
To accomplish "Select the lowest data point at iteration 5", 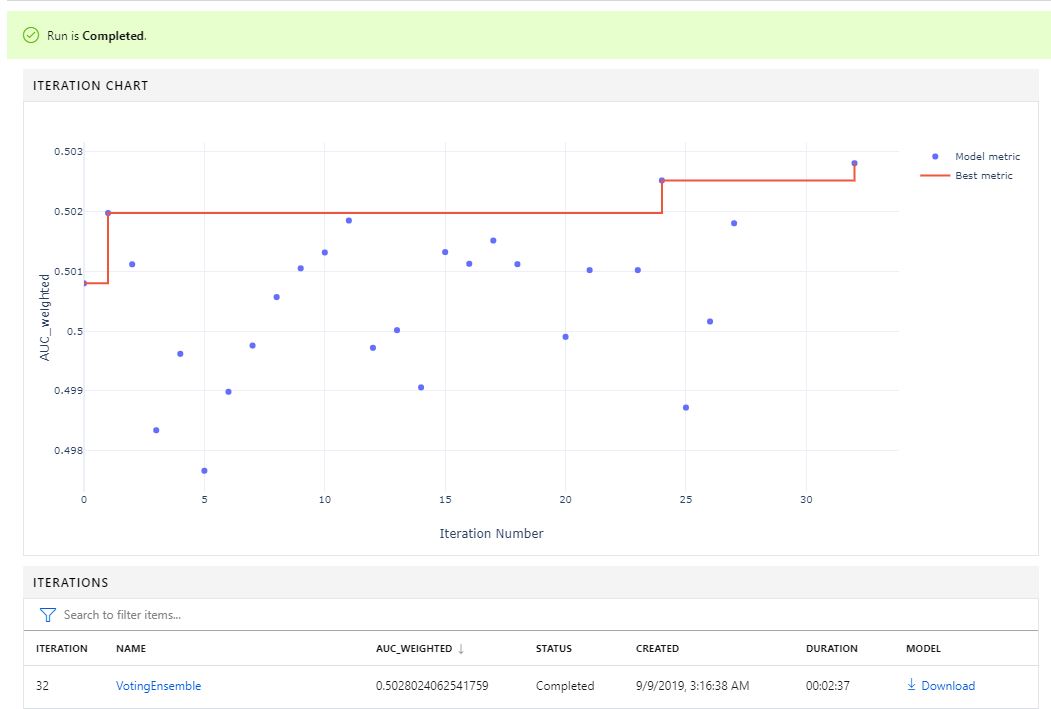I will coord(204,470).
